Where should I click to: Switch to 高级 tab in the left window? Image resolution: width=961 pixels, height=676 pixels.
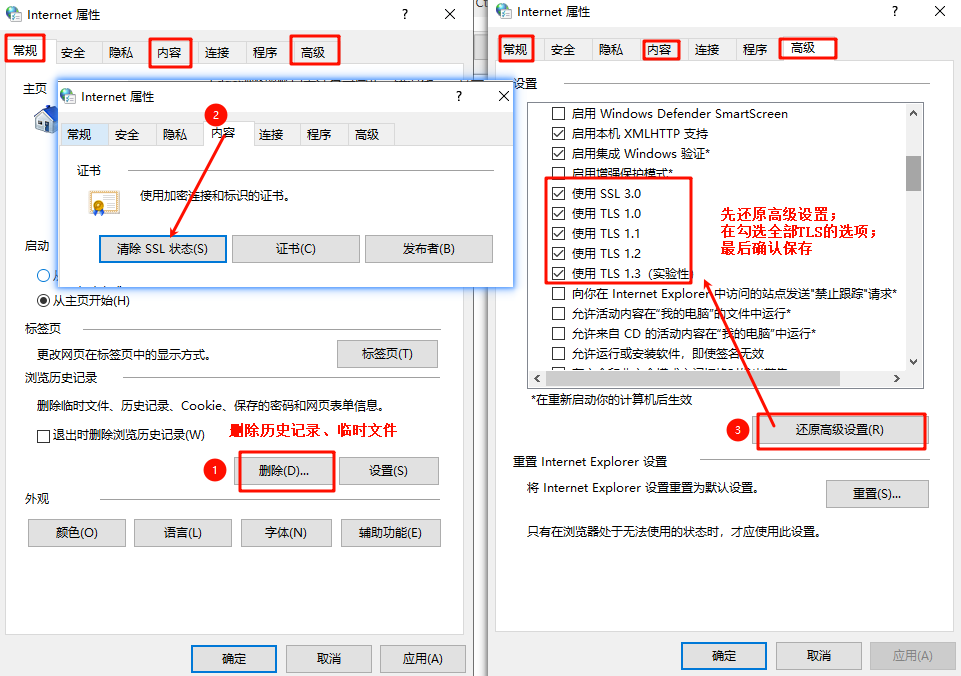pos(313,53)
